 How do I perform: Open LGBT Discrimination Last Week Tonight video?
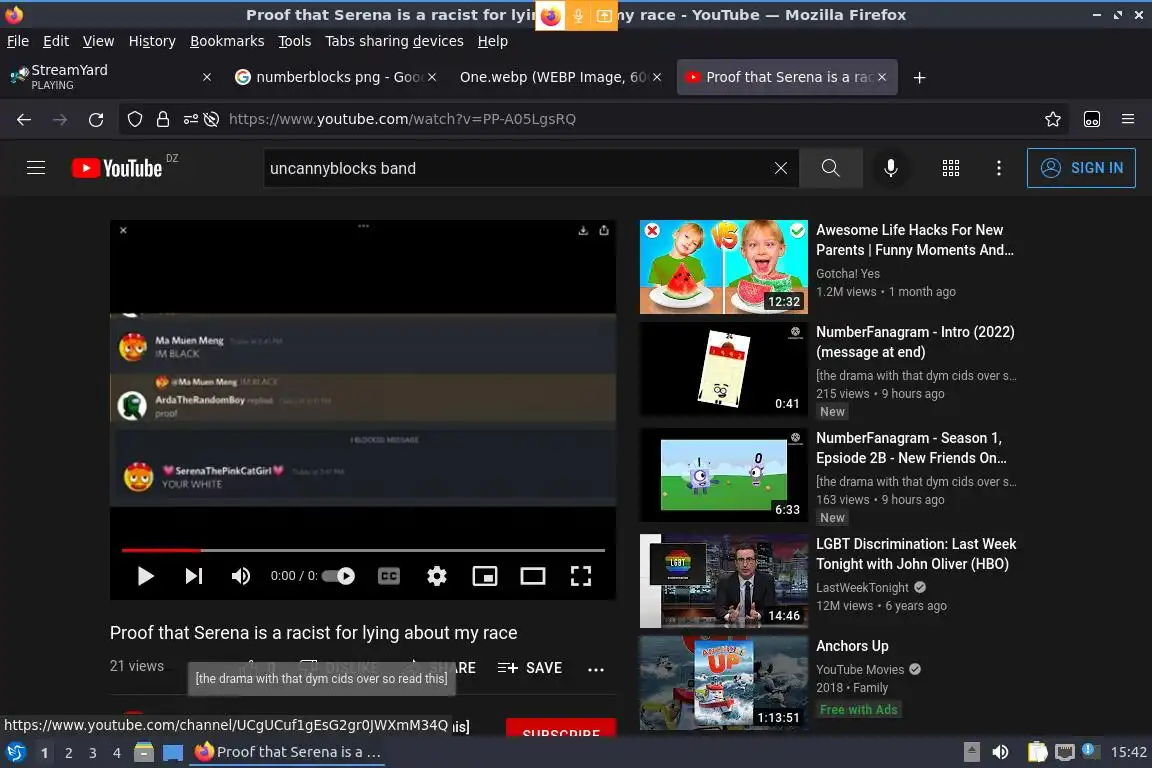[916, 553]
